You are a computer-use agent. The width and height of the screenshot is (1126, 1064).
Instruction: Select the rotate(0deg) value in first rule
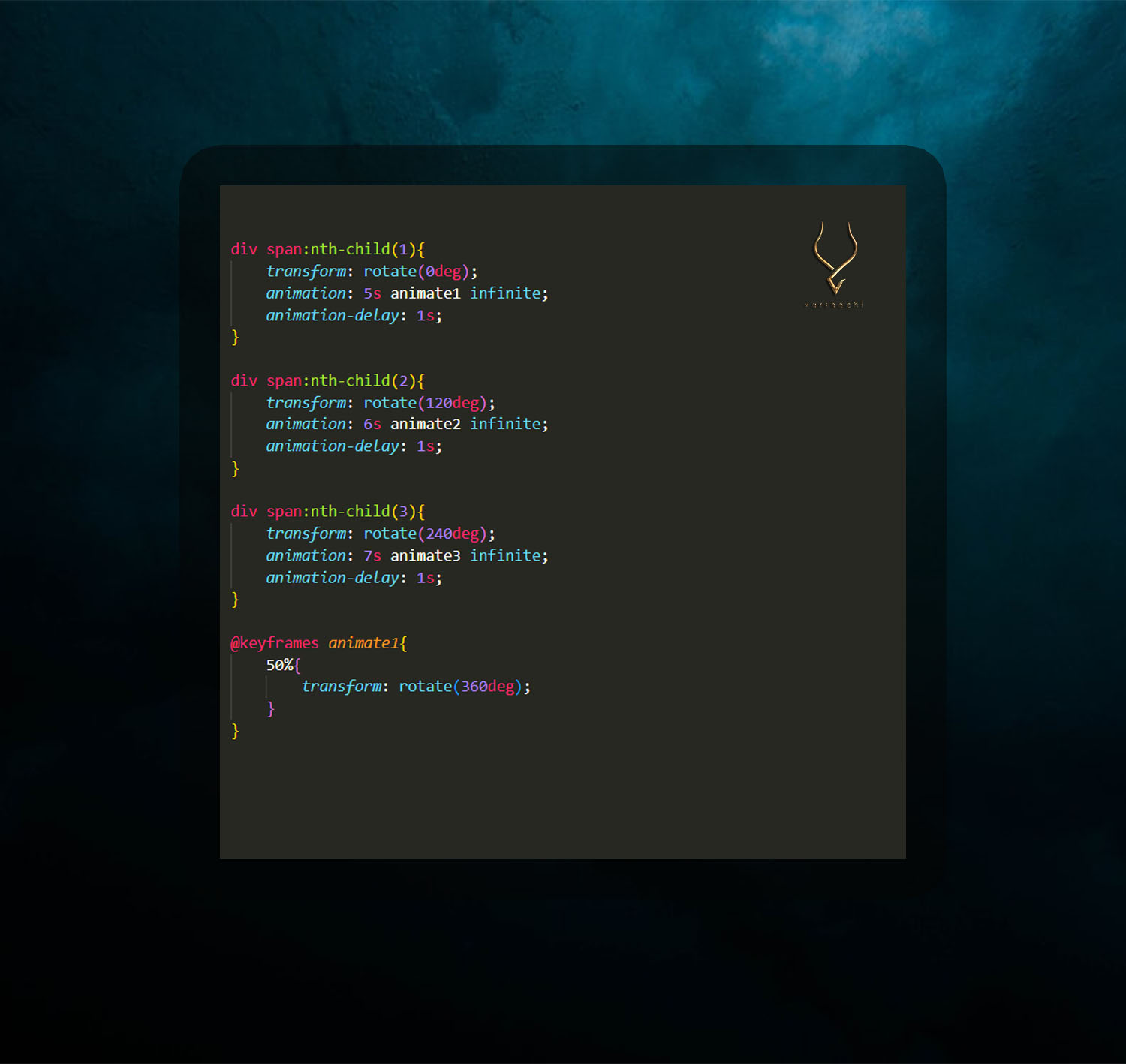pyautogui.click(x=416, y=271)
